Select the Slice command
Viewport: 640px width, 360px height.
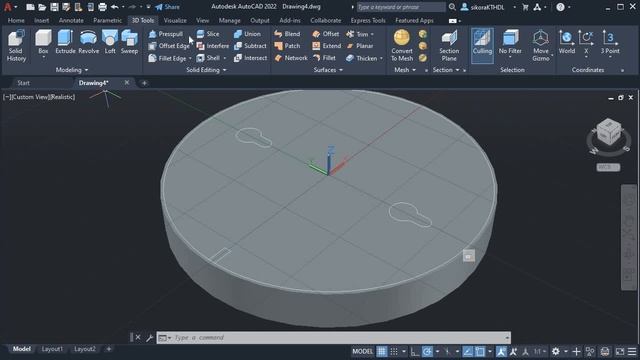(x=208, y=34)
